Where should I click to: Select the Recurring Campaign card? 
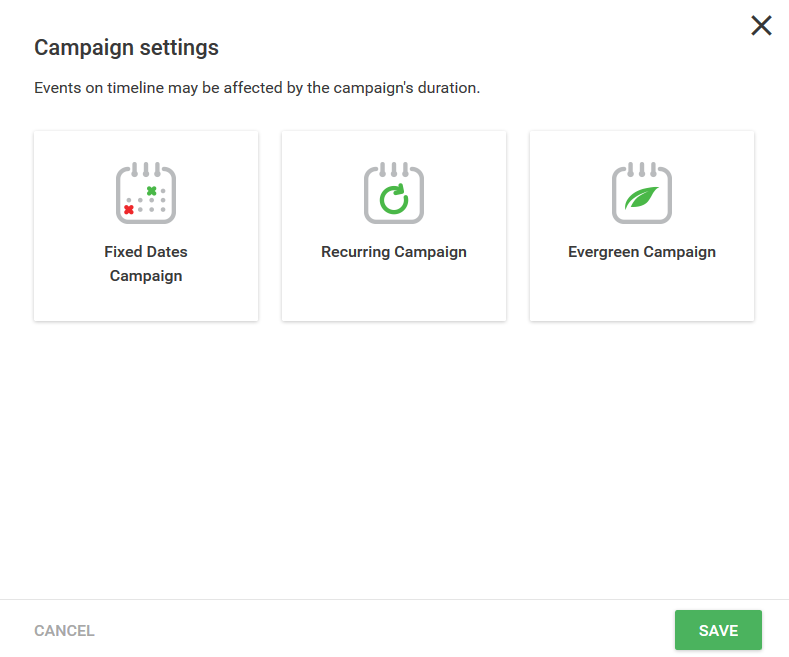coord(394,226)
